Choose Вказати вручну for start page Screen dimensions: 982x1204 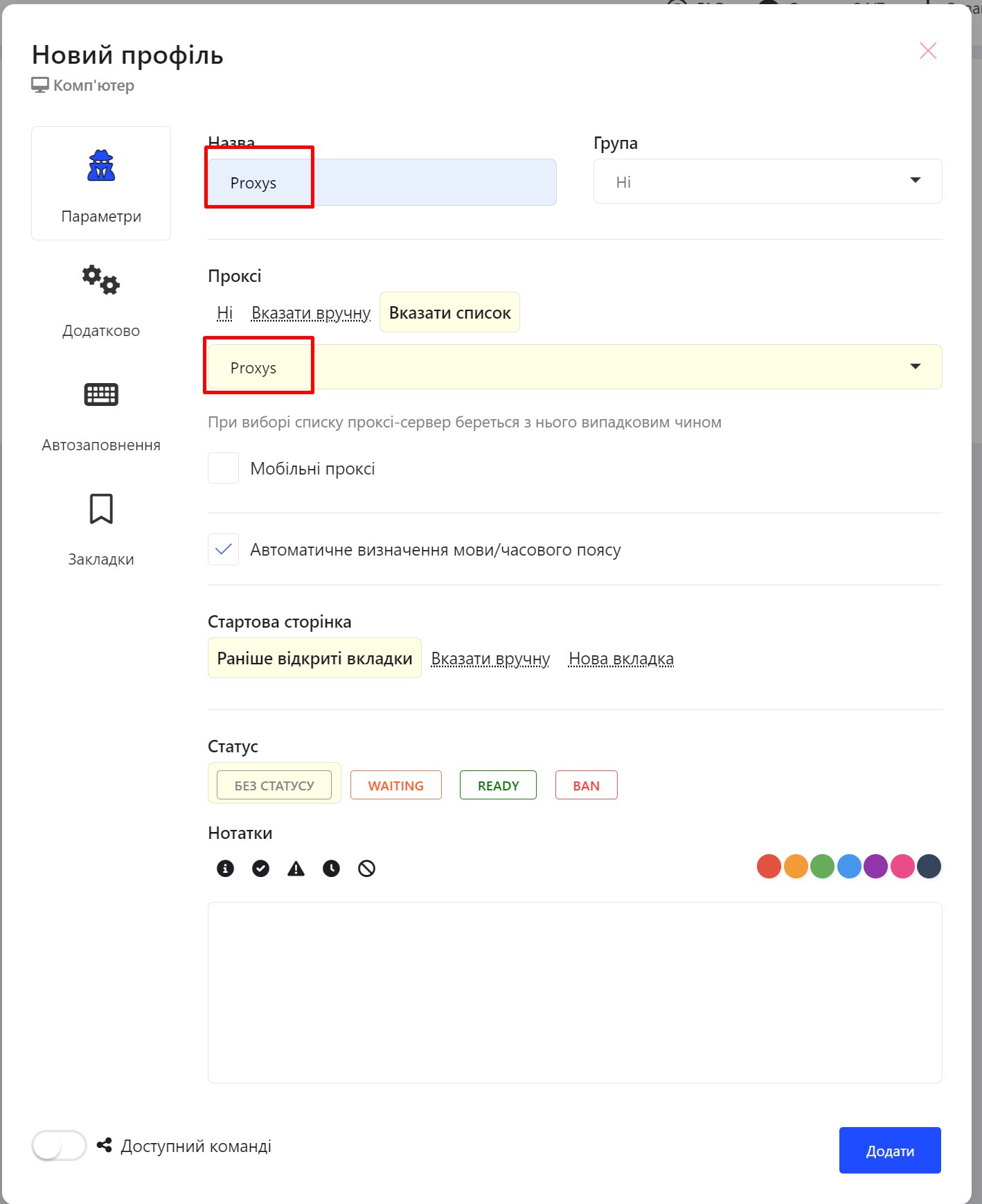(x=490, y=659)
